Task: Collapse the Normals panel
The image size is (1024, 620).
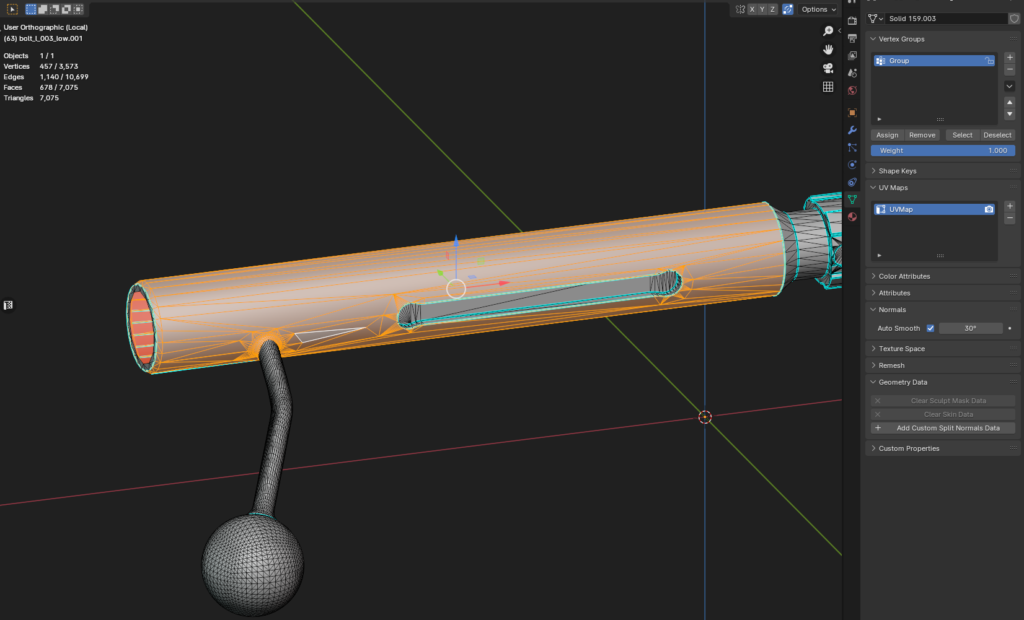Action: point(873,310)
